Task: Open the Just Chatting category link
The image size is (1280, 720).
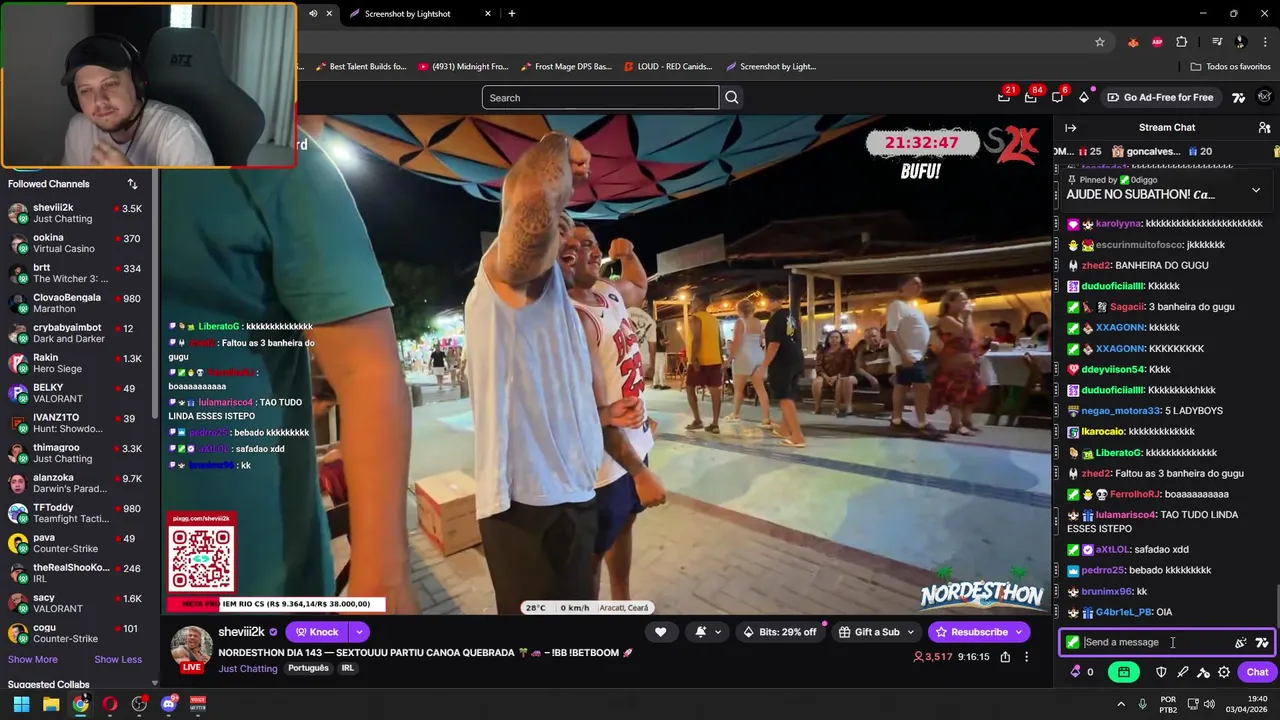Action: (x=248, y=668)
